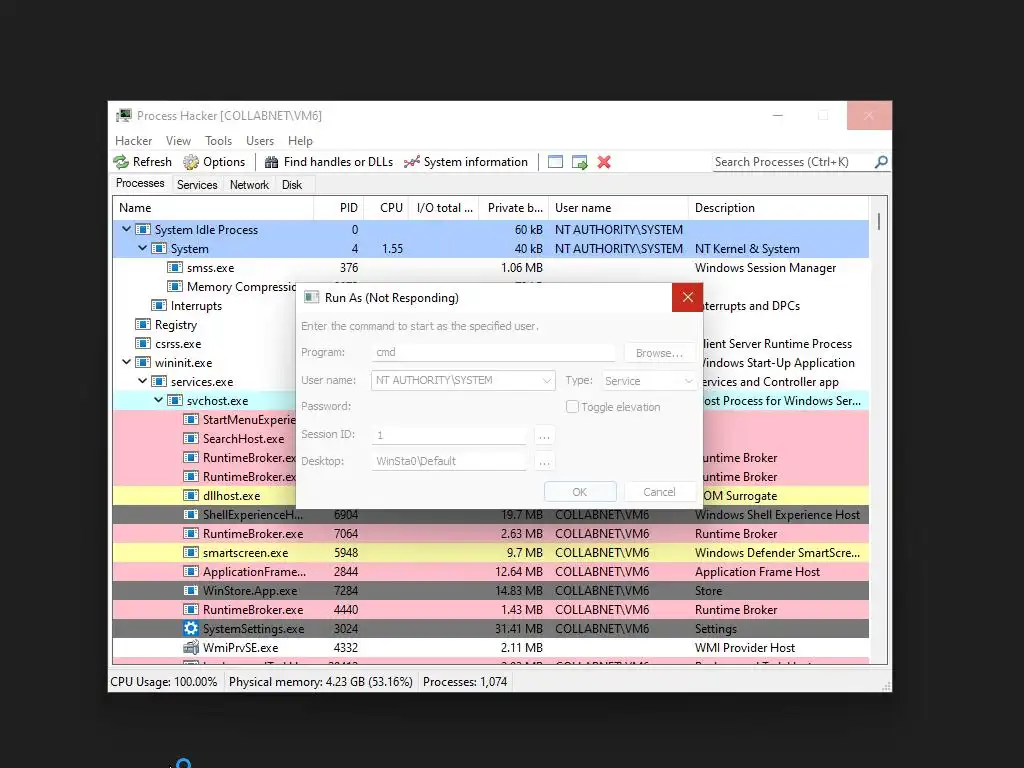The height and width of the screenshot is (768, 1024).
Task: Click the Session ID input field
Action: pos(449,436)
